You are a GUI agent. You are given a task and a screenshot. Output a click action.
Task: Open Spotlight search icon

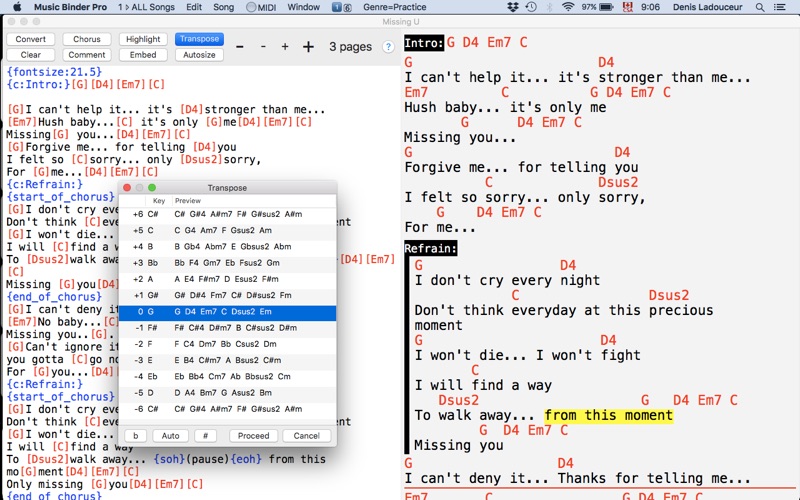point(760,7)
